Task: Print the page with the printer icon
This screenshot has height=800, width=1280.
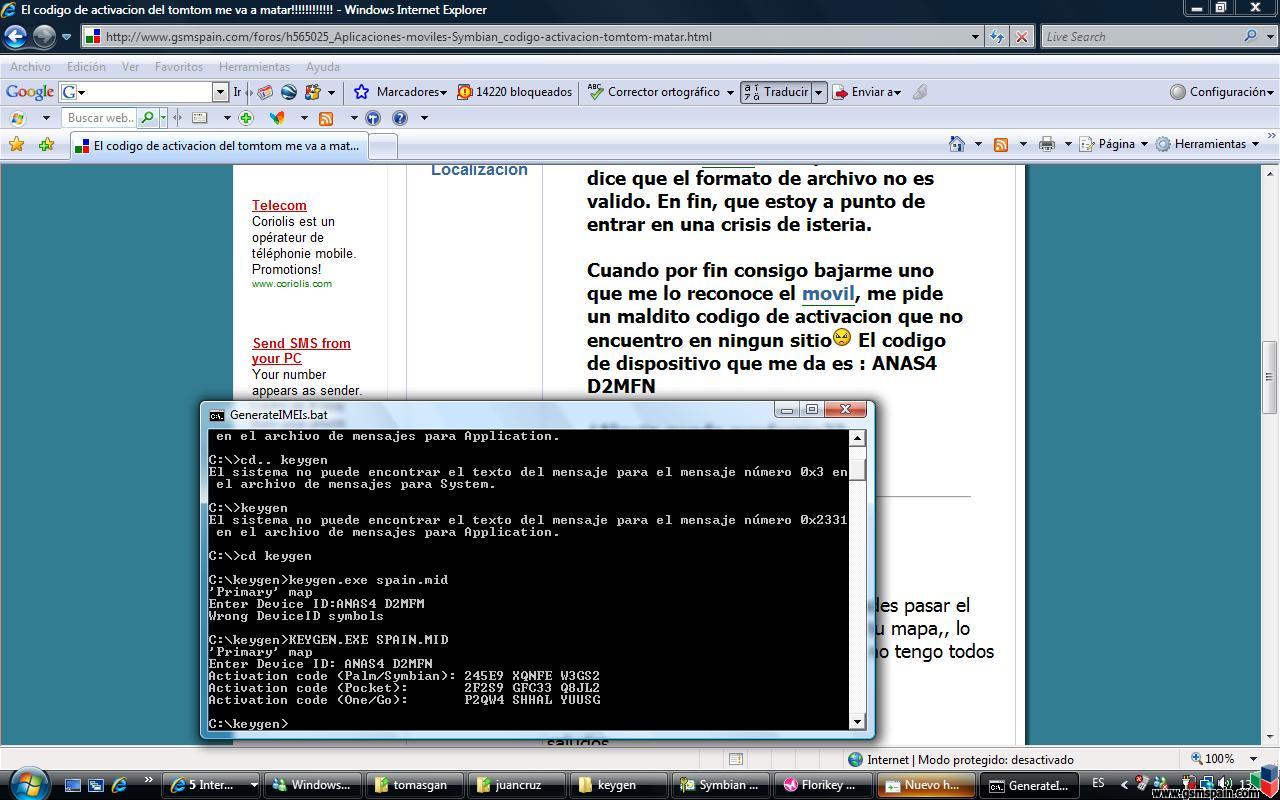Action: coord(1046,144)
